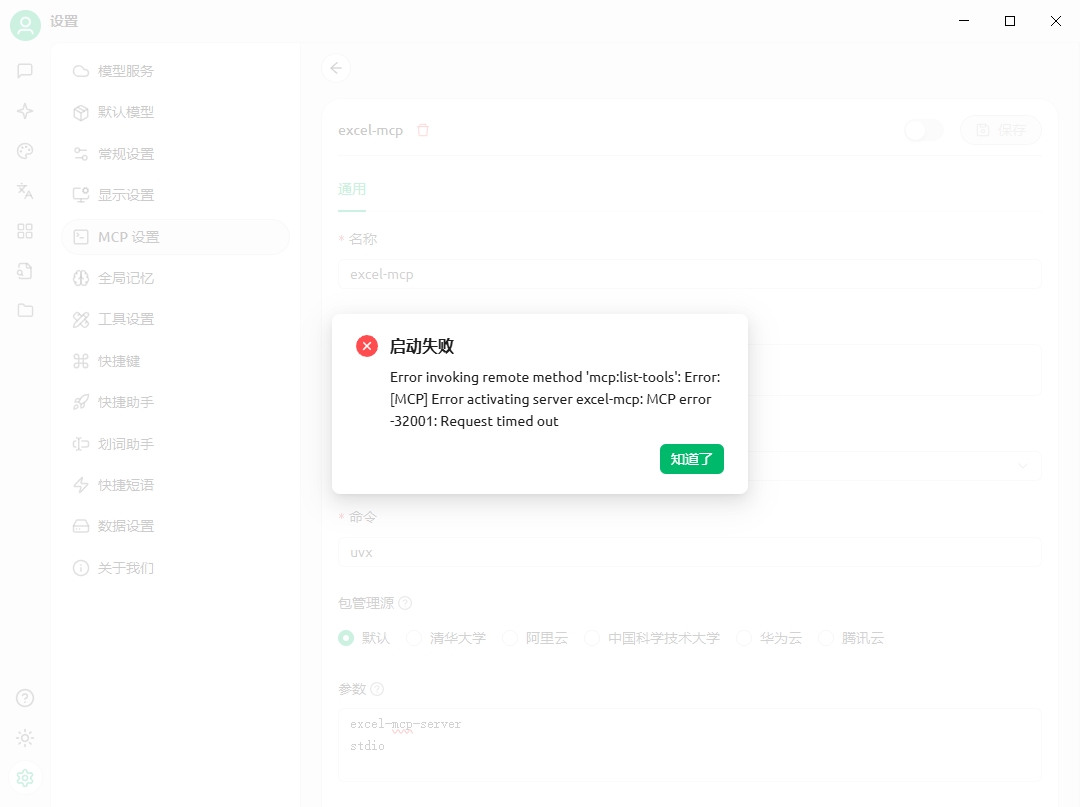Open the knowledge base sidebar icon
The height and width of the screenshot is (807, 1080).
pos(25,271)
